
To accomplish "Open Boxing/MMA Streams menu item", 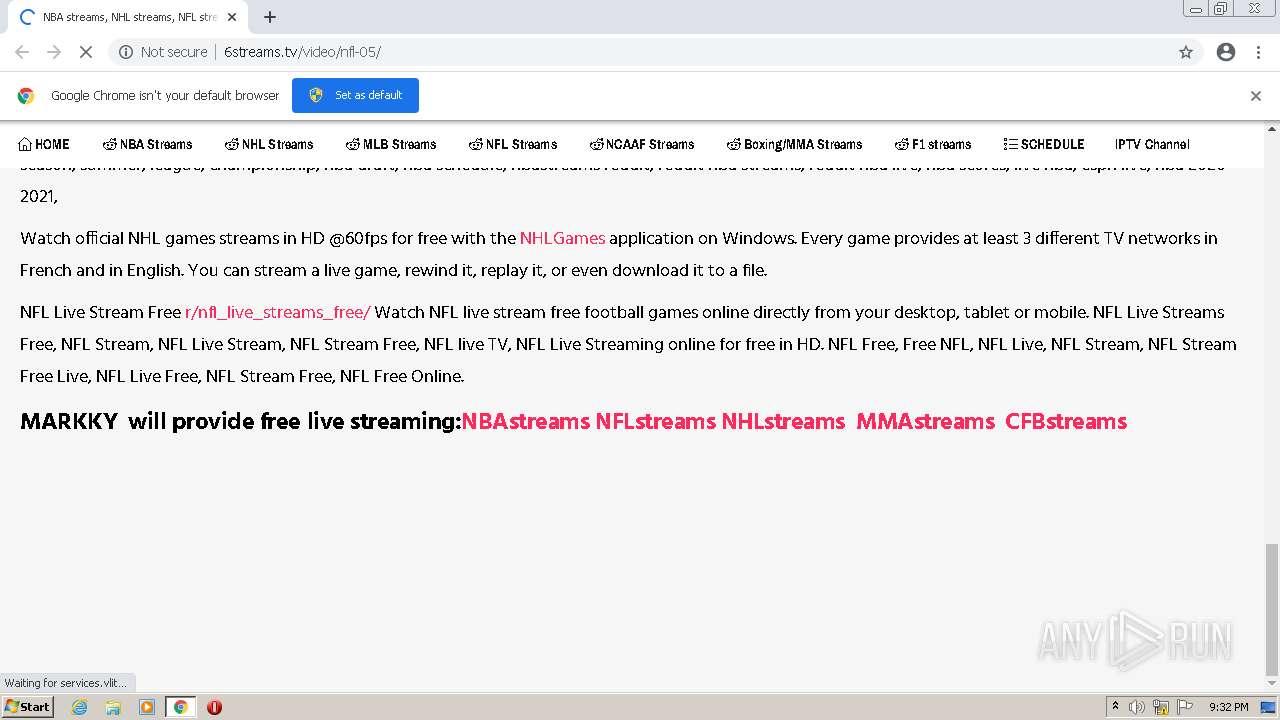I will pos(795,144).
